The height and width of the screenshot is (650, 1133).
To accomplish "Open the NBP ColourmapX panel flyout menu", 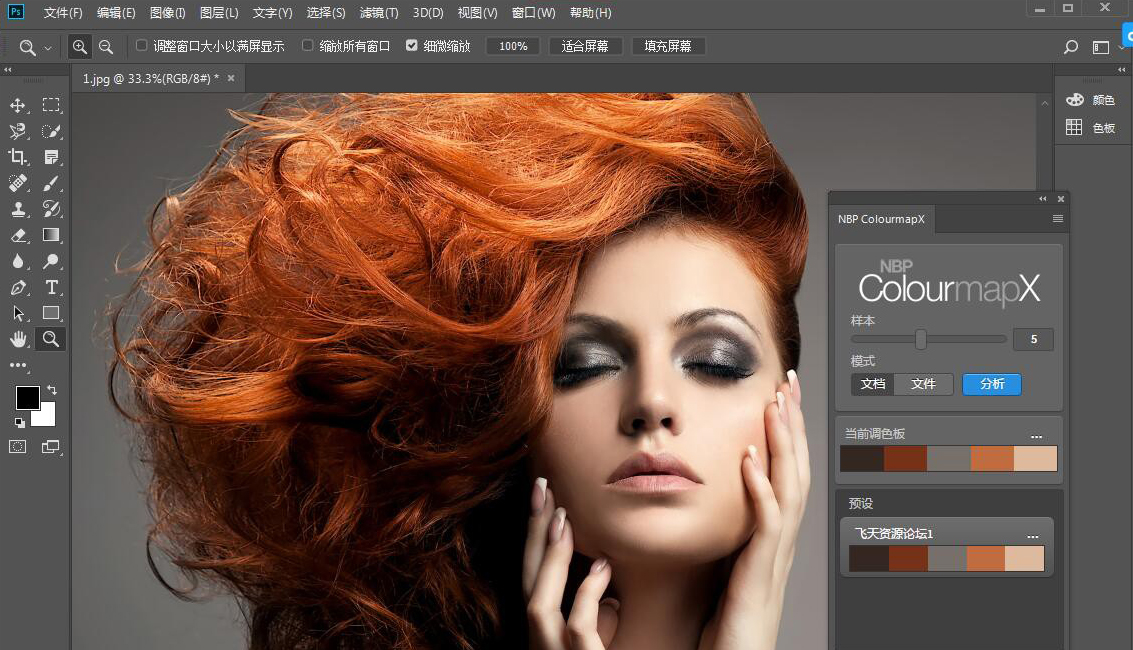I will 1058,219.
